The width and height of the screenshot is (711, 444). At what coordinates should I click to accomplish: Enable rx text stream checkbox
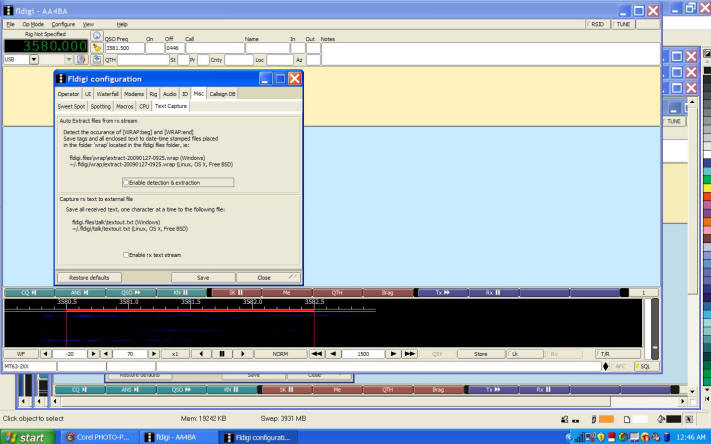pyautogui.click(x=126, y=255)
